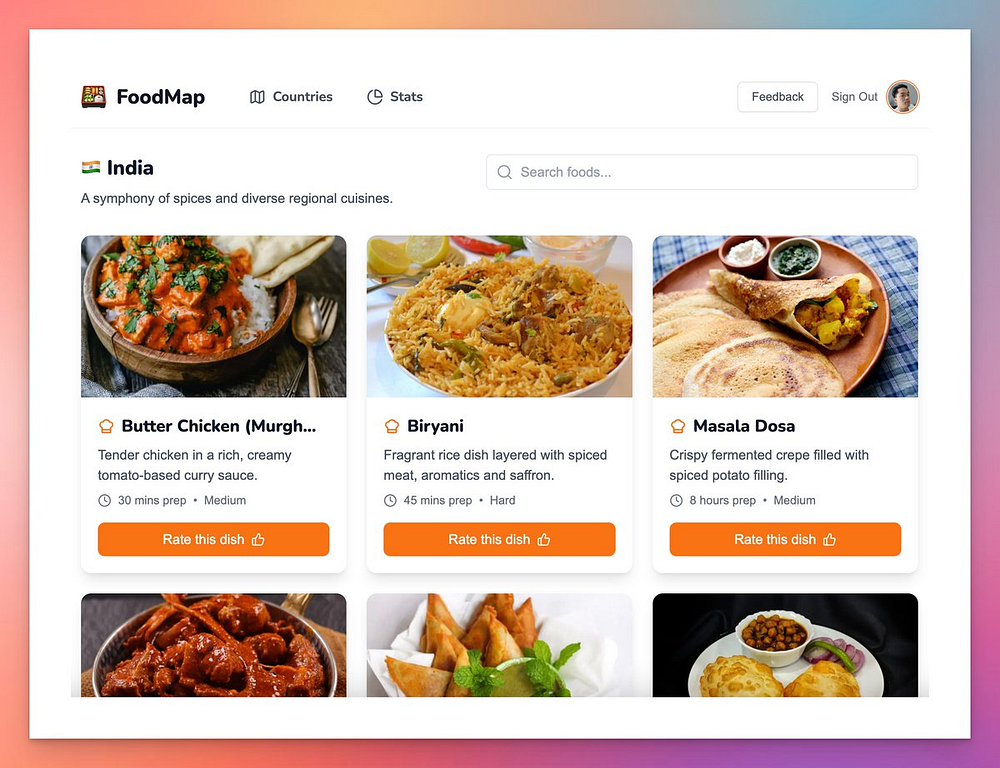Open the Countries navigation item
This screenshot has width=1000, height=768.
coord(291,97)
